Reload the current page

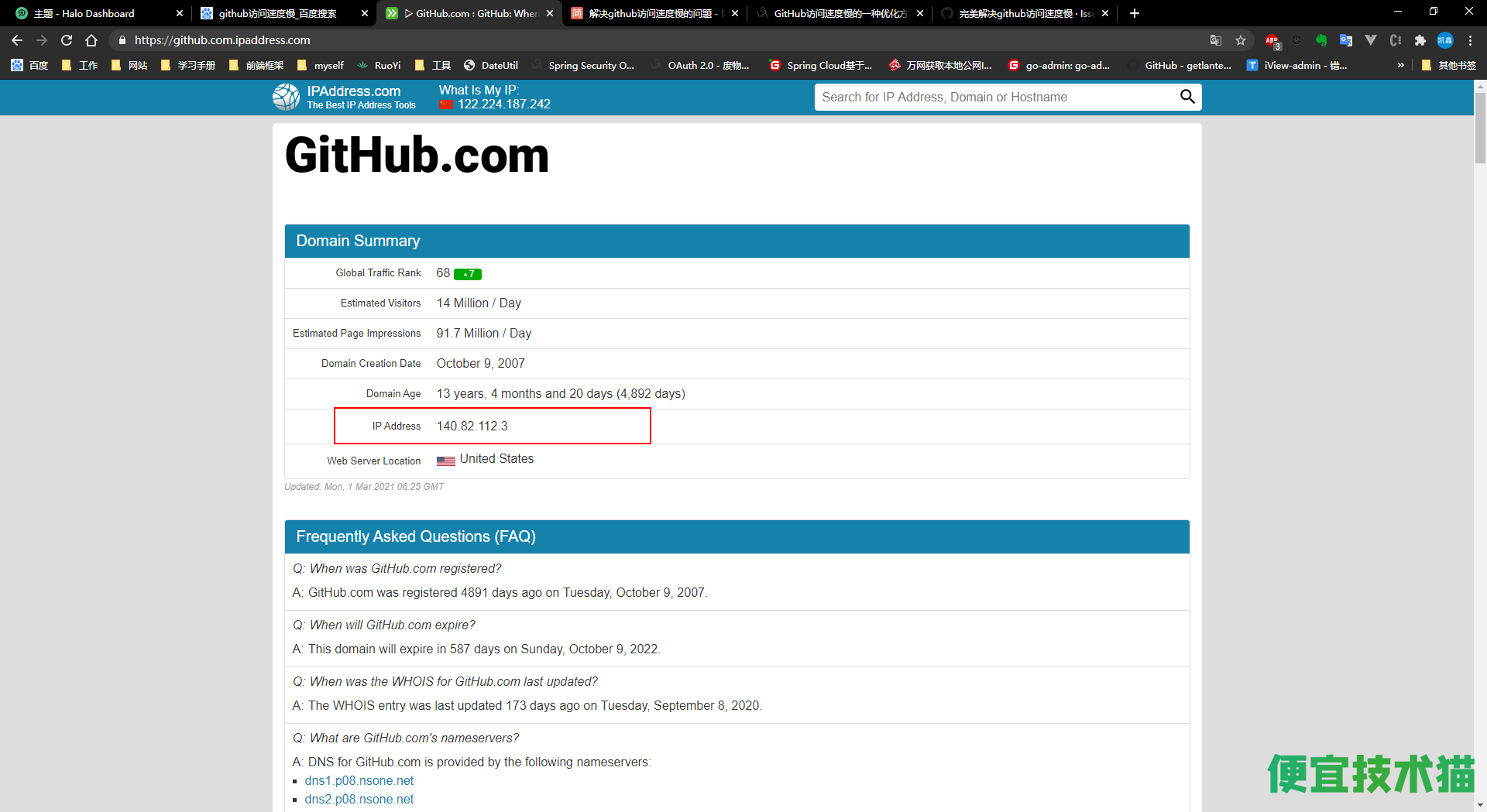66,40
